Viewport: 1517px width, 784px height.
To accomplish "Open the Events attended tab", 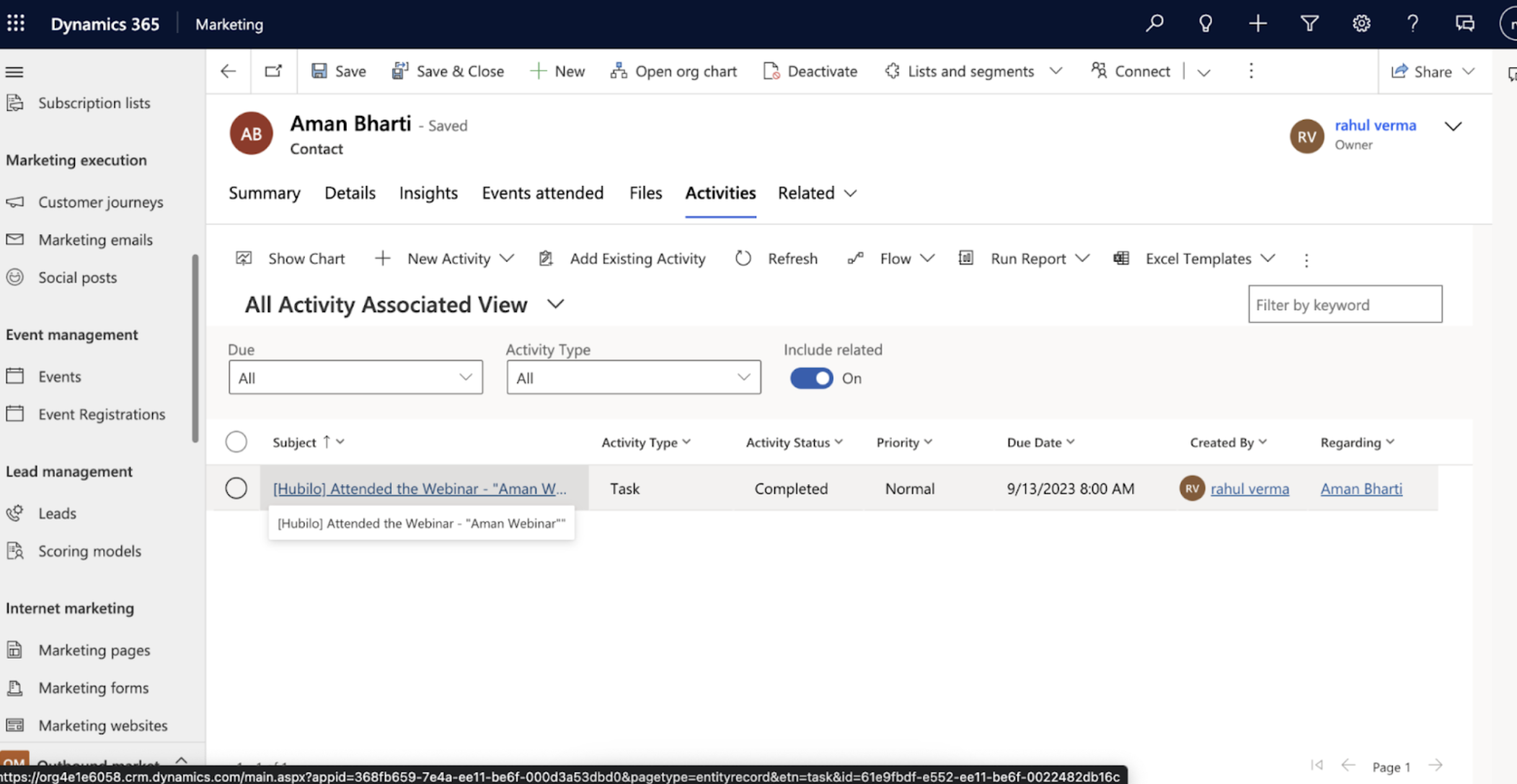I will pyautogui.click(x=543, y=193).
